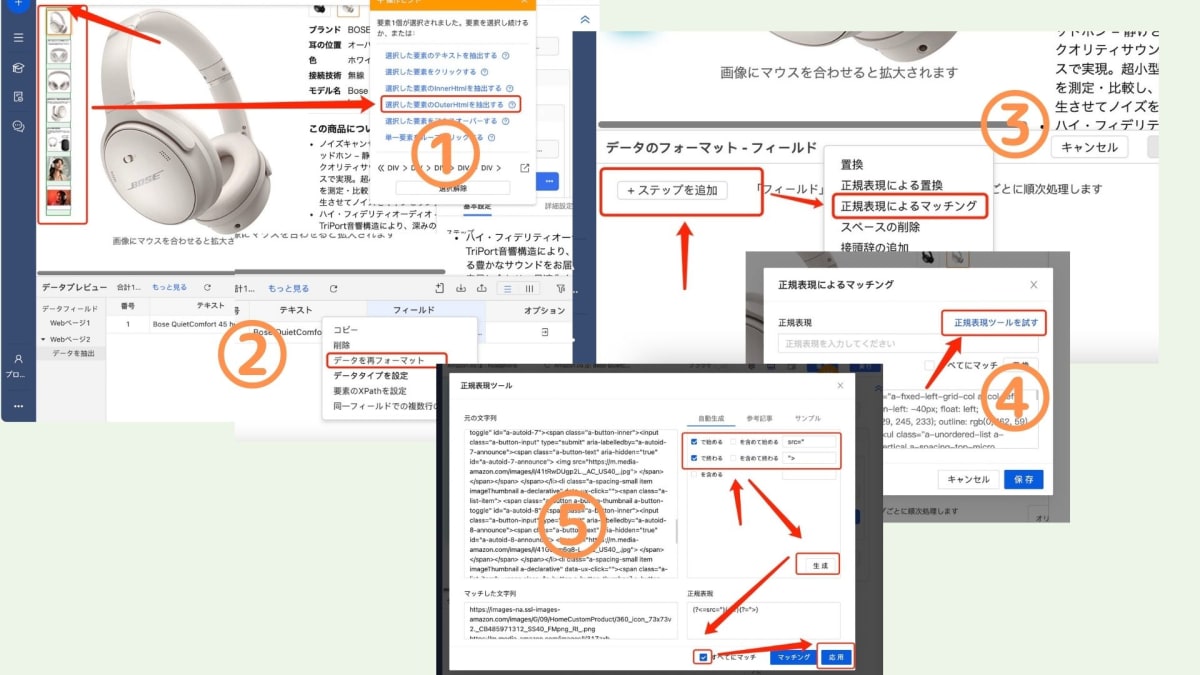Click 保存 in the マッチング dialog

click(x=1023, y=479)
